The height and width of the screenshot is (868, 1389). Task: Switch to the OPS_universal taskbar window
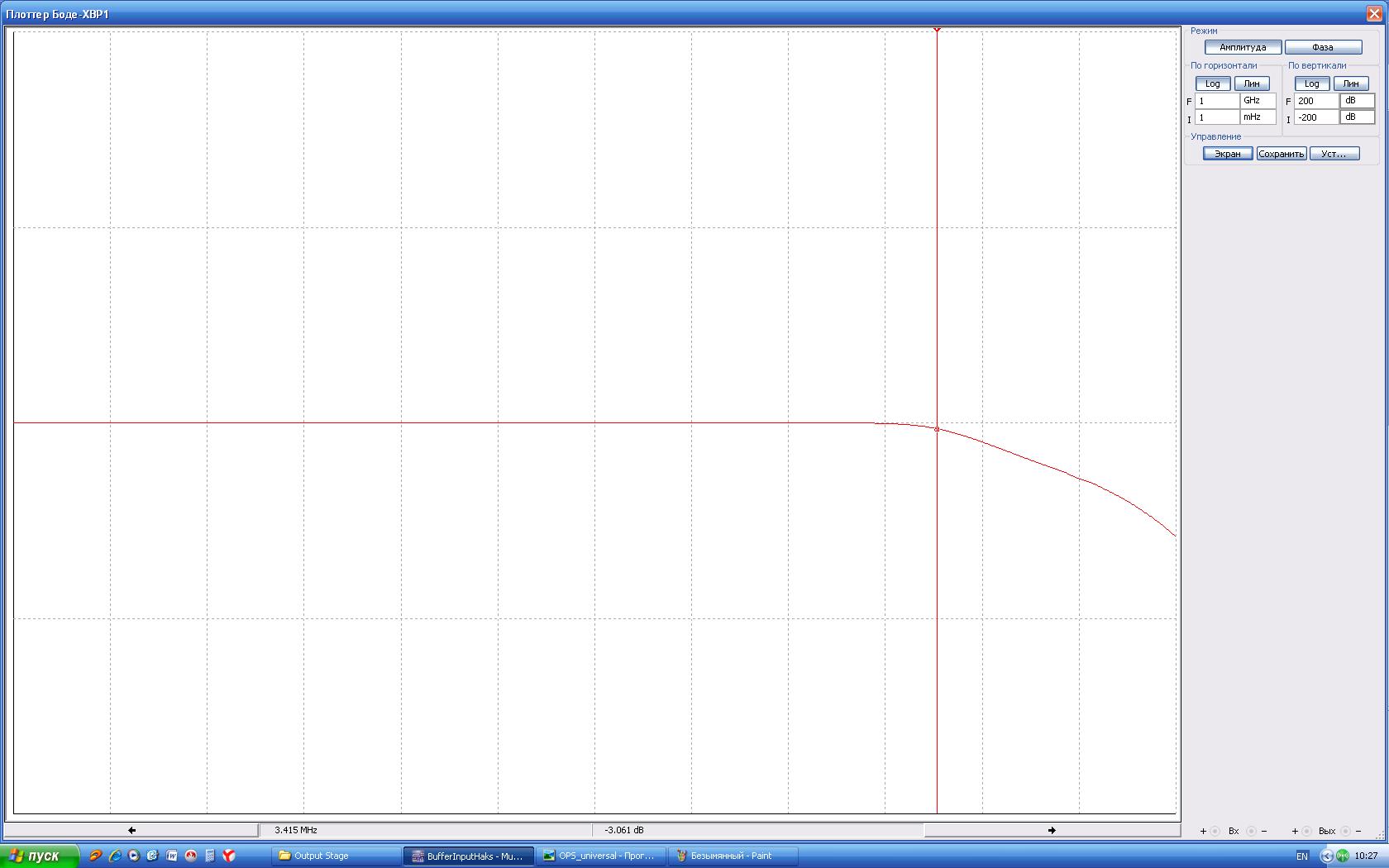point(600,856)
